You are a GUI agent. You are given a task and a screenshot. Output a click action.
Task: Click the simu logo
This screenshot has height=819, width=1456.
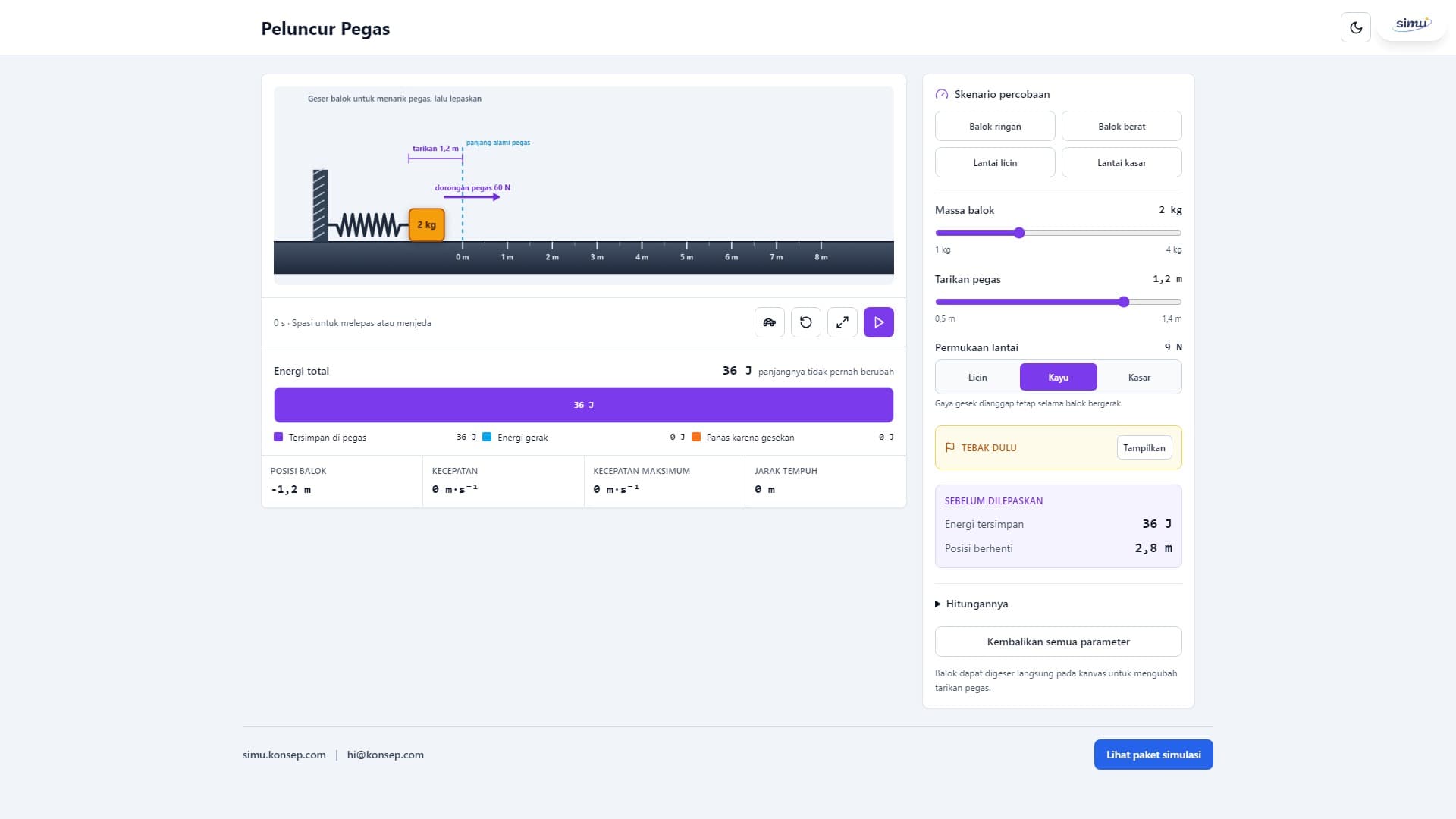[x=1412, y=25]
